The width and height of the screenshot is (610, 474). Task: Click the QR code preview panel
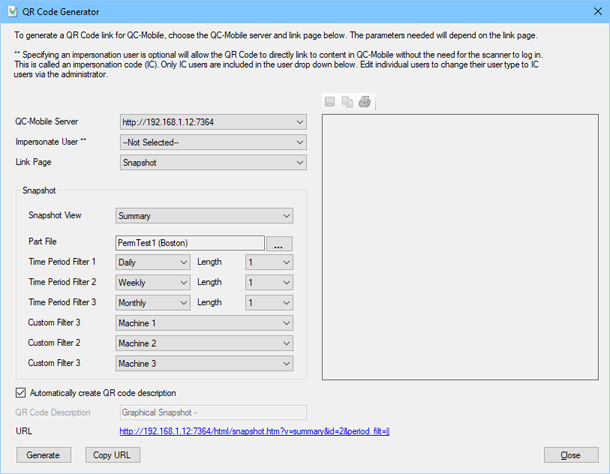(x=460, y=247)
